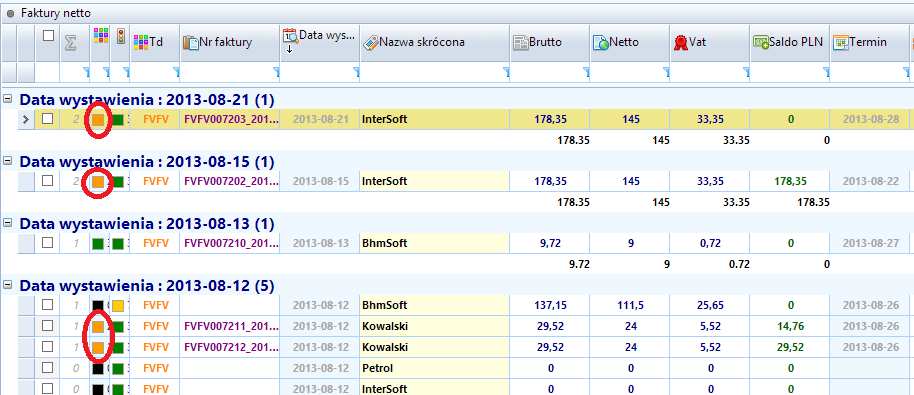Sort by Data wystawienia column header
Viewport: 914px width, 395px height.
[x=319, y=43]
